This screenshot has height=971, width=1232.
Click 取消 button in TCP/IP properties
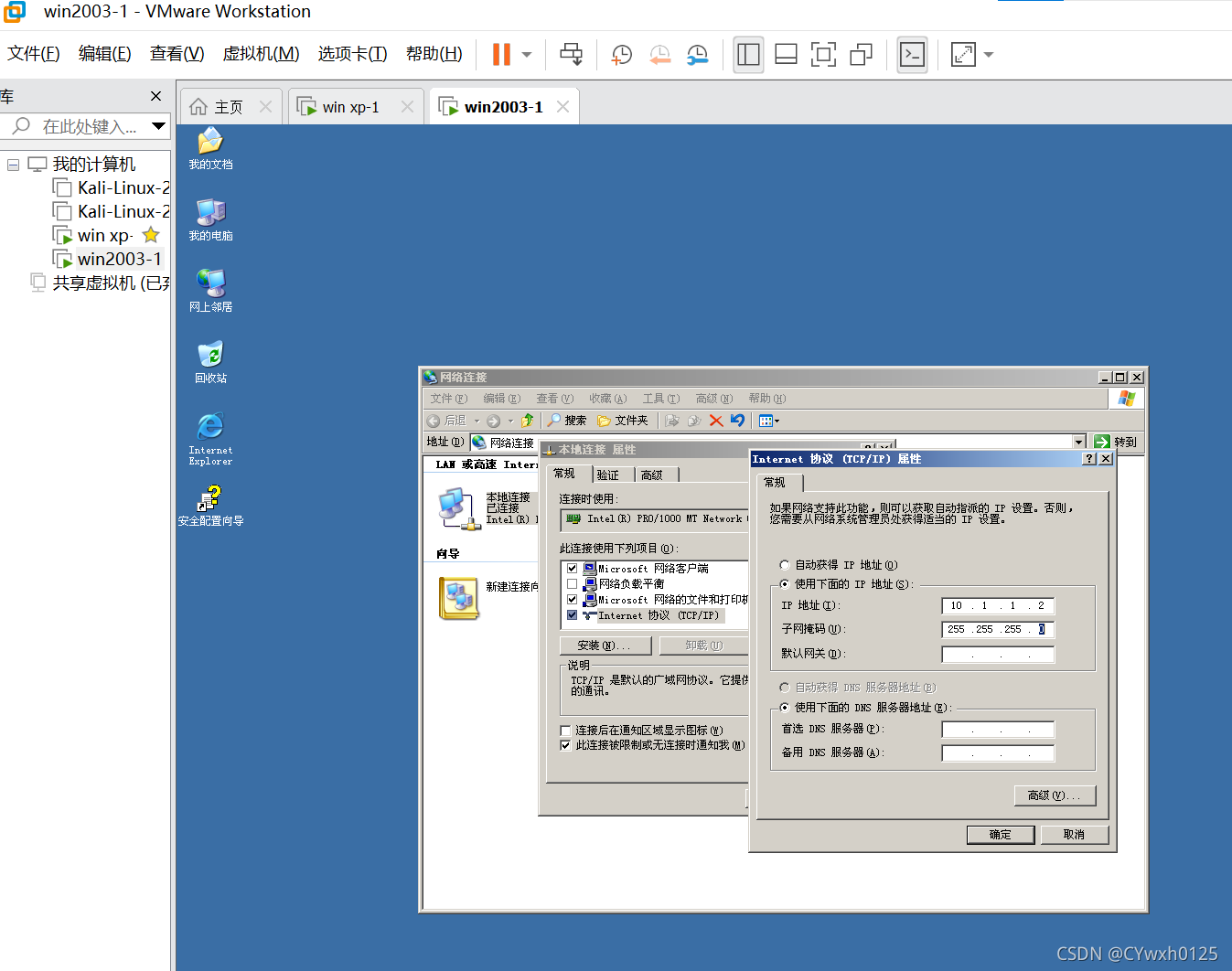1074,835
